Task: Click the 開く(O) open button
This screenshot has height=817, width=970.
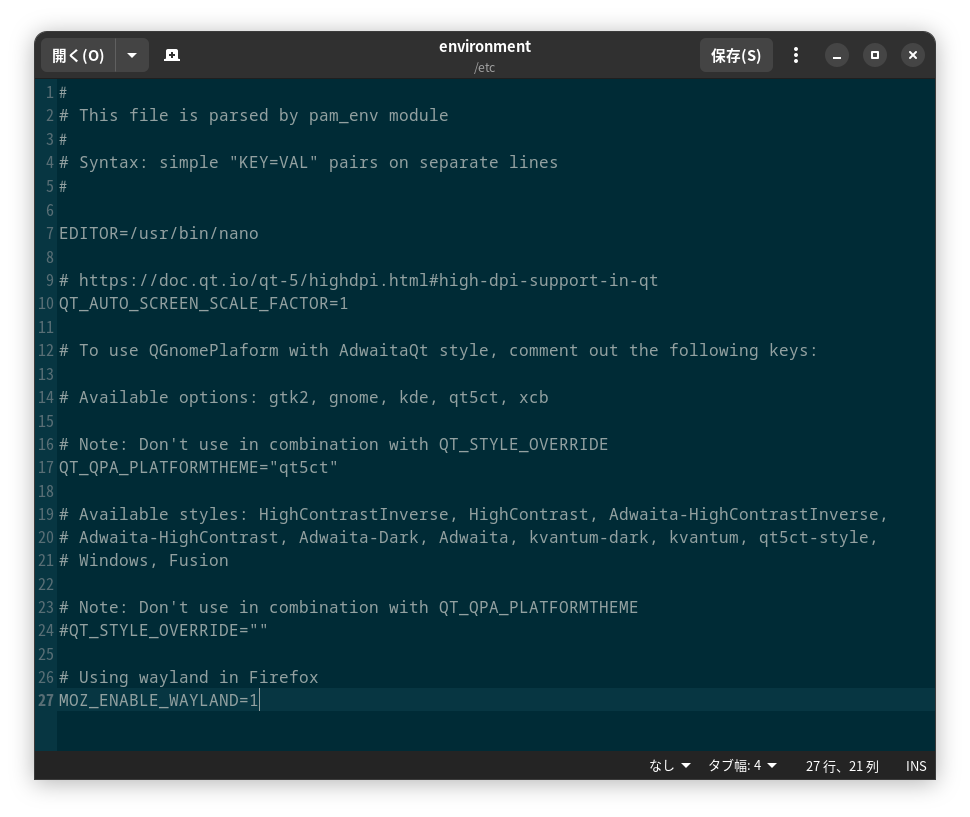Action: click(78, 56)
